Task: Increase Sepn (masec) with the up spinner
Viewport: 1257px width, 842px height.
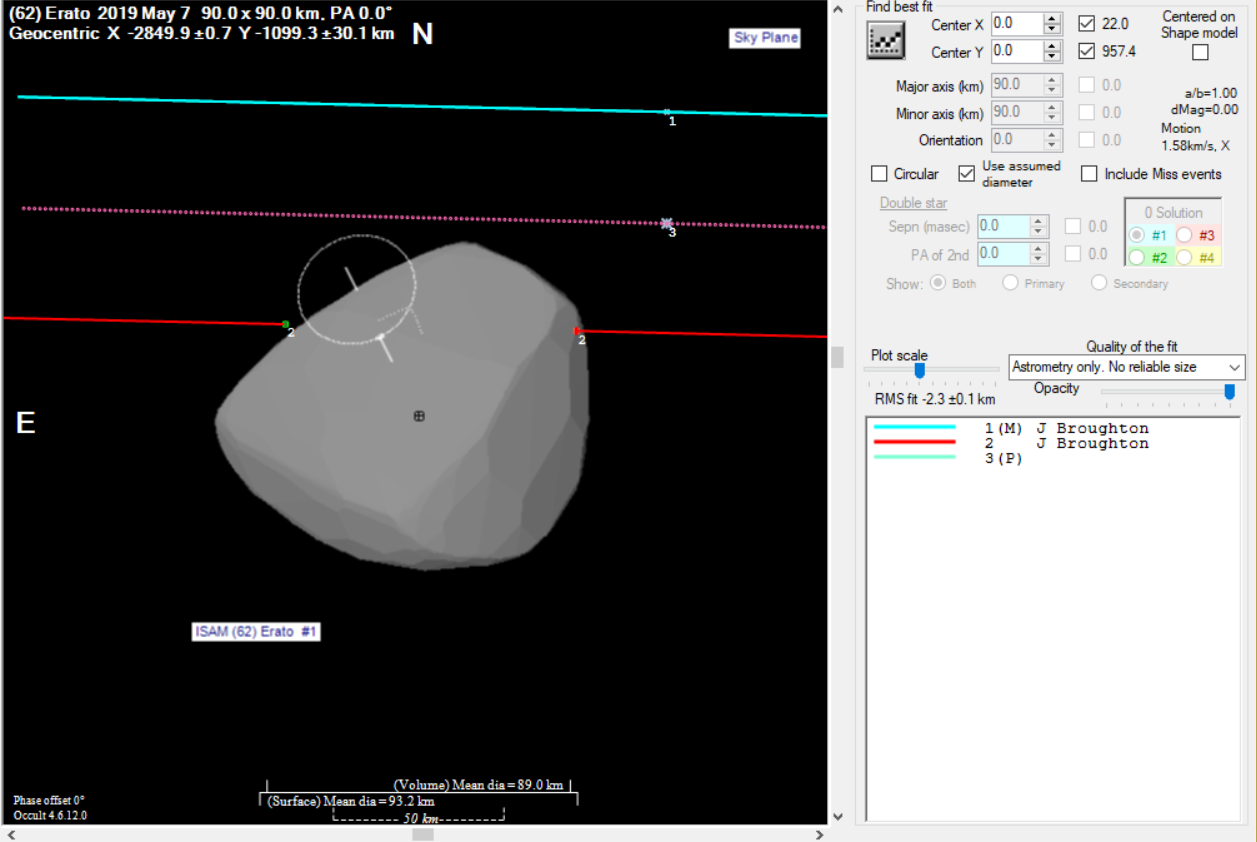Action: click(1038, 221)
